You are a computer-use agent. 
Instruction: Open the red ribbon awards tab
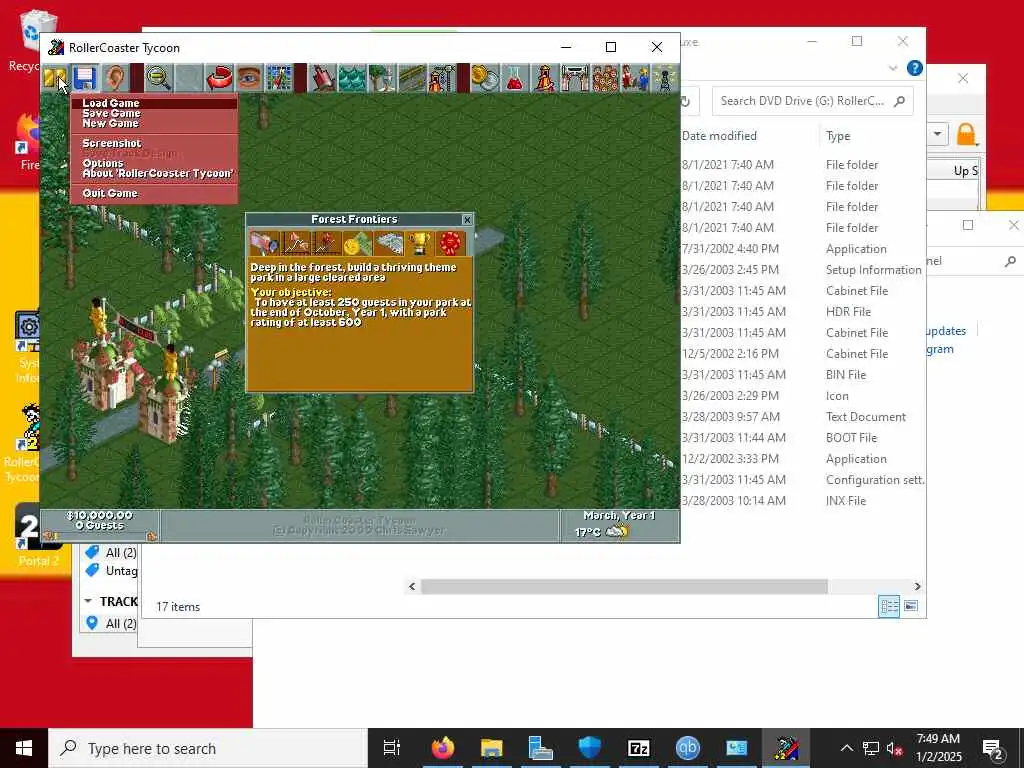[x=450, y=244]
